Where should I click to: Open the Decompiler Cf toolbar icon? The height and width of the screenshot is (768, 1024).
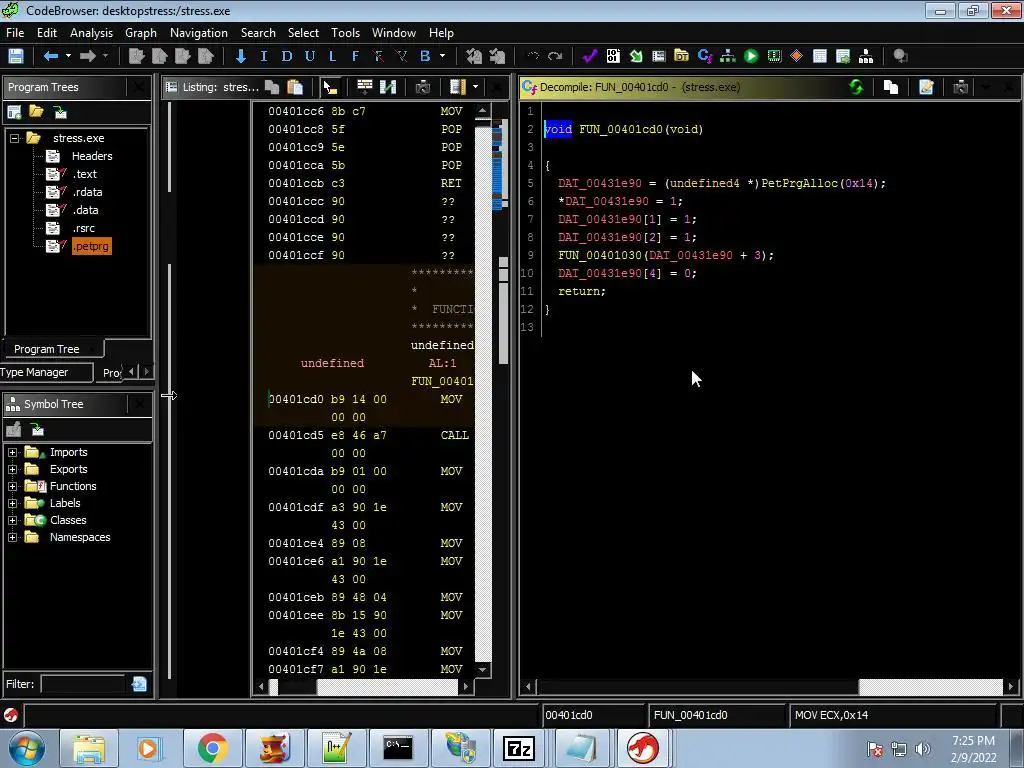pyautogui.click(x=705, y=56)
